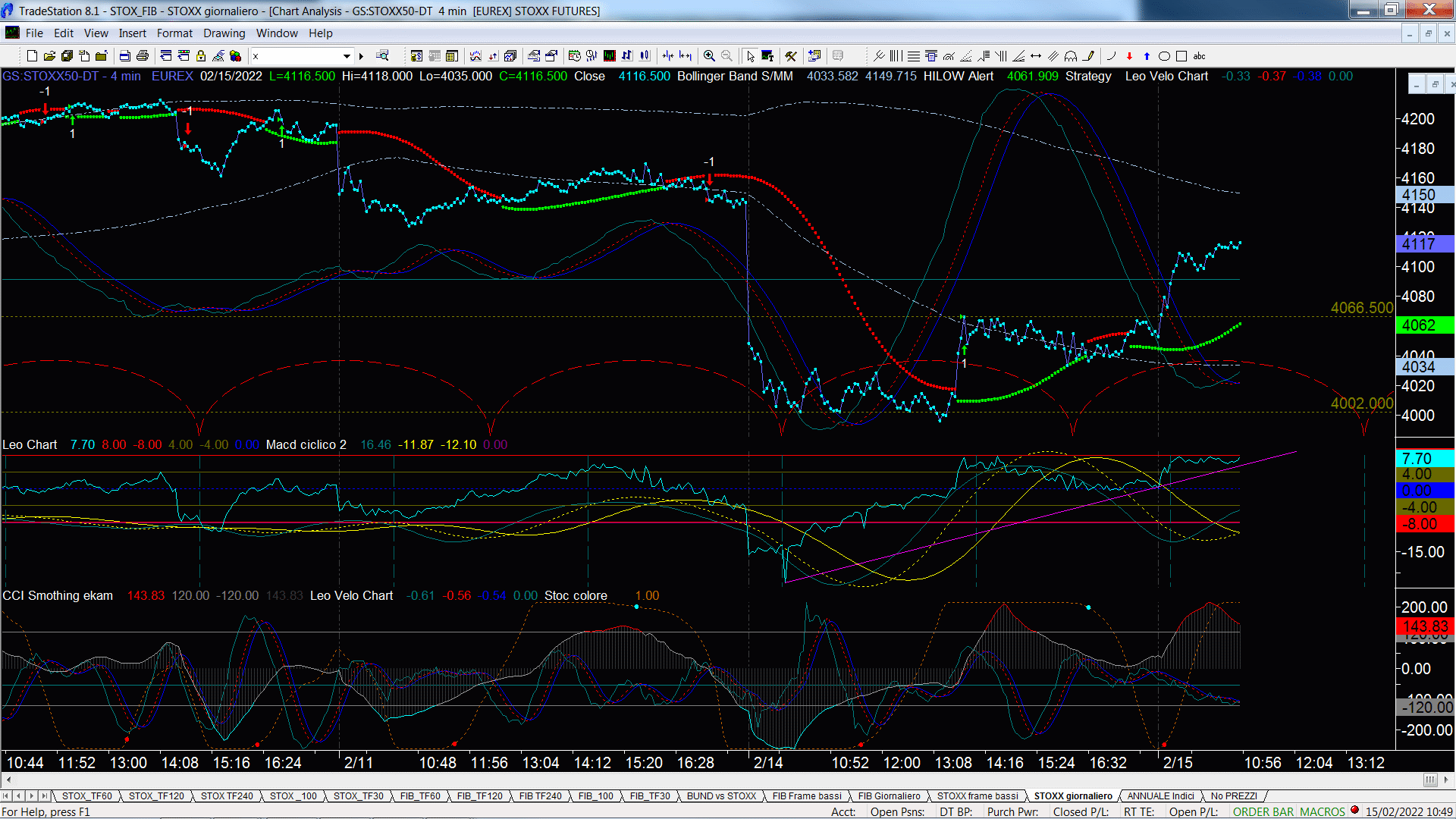Viewport: 1456px width, 819px height.
Task: Select the pencil drawing tool
Action: click(1088, 56)
